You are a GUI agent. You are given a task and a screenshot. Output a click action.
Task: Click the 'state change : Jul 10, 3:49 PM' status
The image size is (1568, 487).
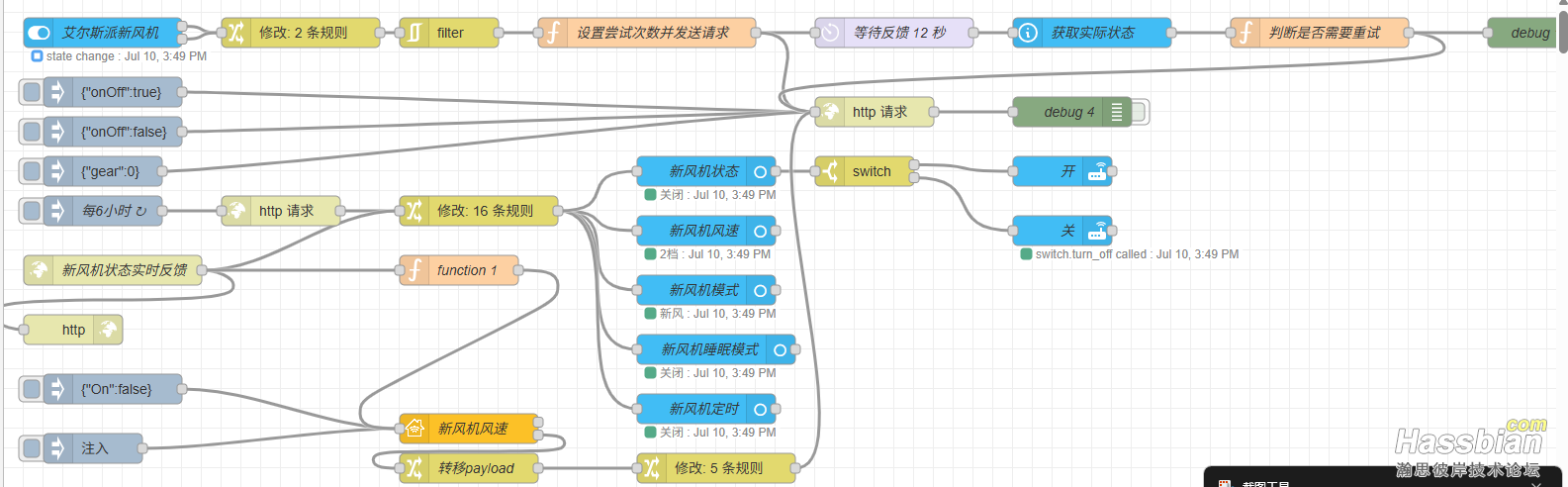click(127, 56)
